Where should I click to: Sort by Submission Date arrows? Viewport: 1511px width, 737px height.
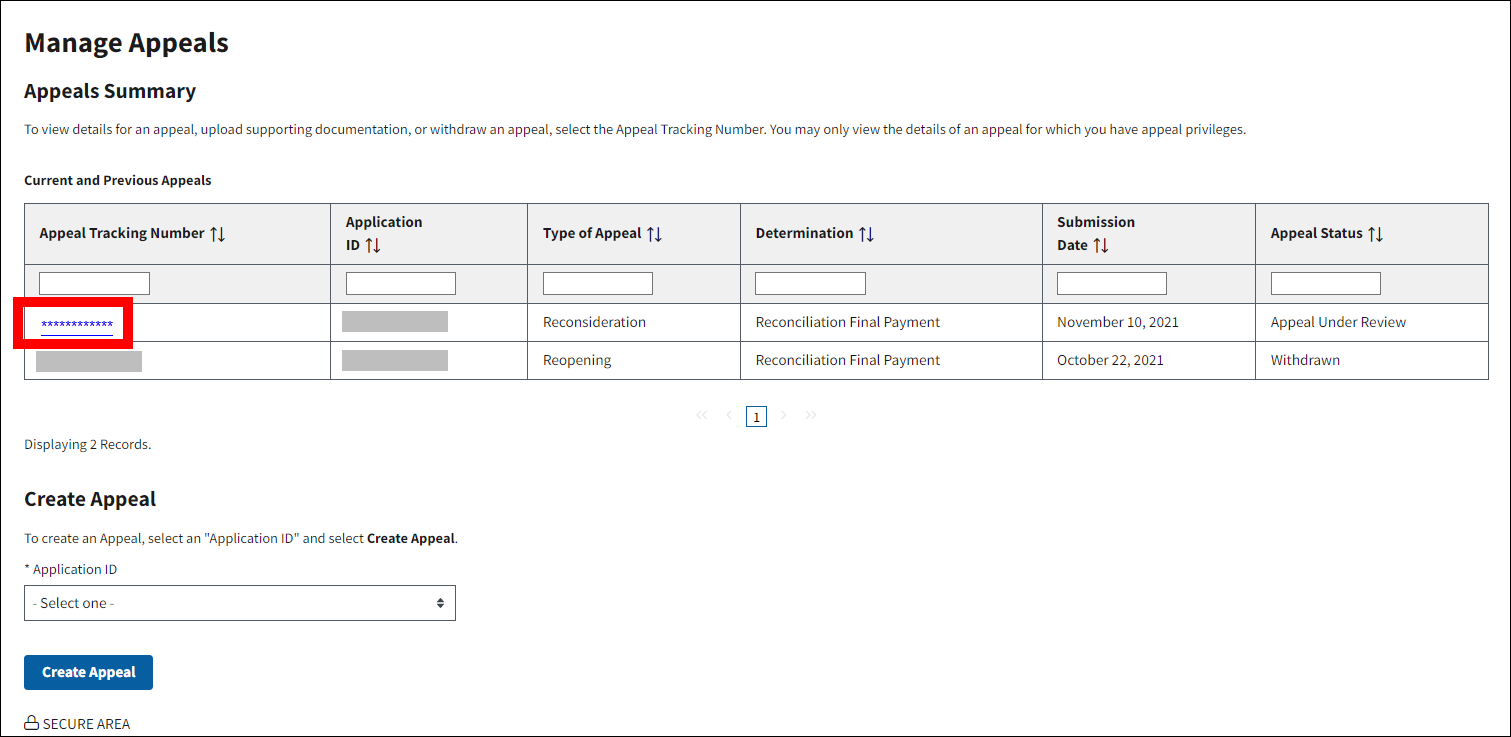pyautogui.click(x=1100, y=246)
